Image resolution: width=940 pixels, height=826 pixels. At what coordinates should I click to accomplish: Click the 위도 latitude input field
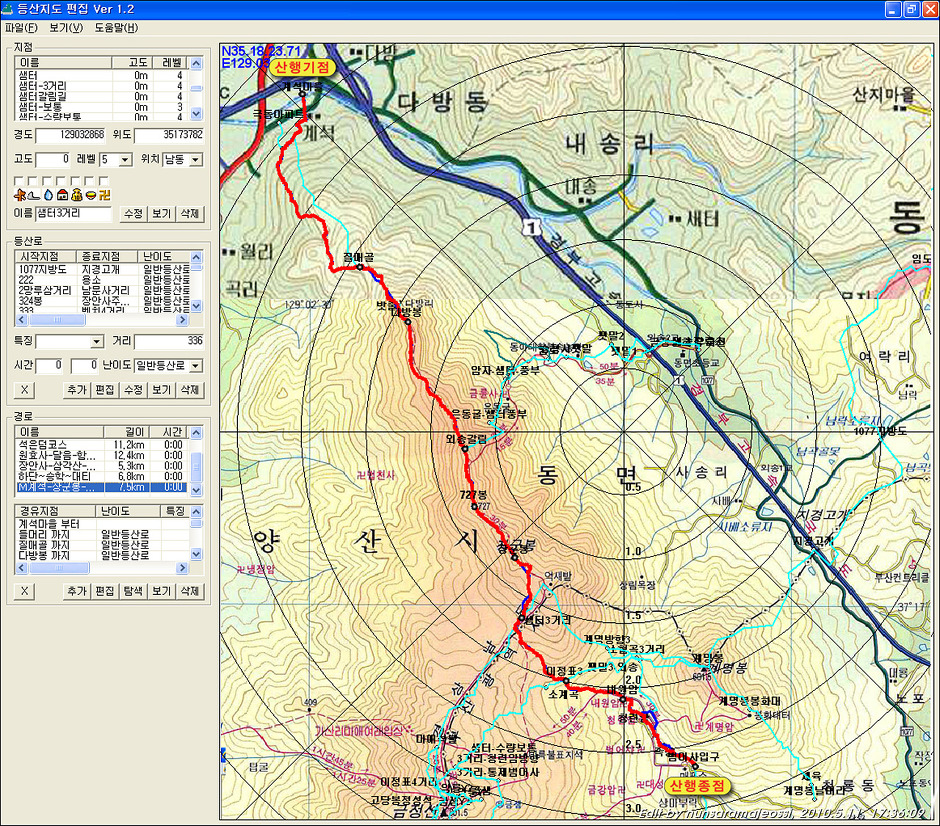(169, 135)
